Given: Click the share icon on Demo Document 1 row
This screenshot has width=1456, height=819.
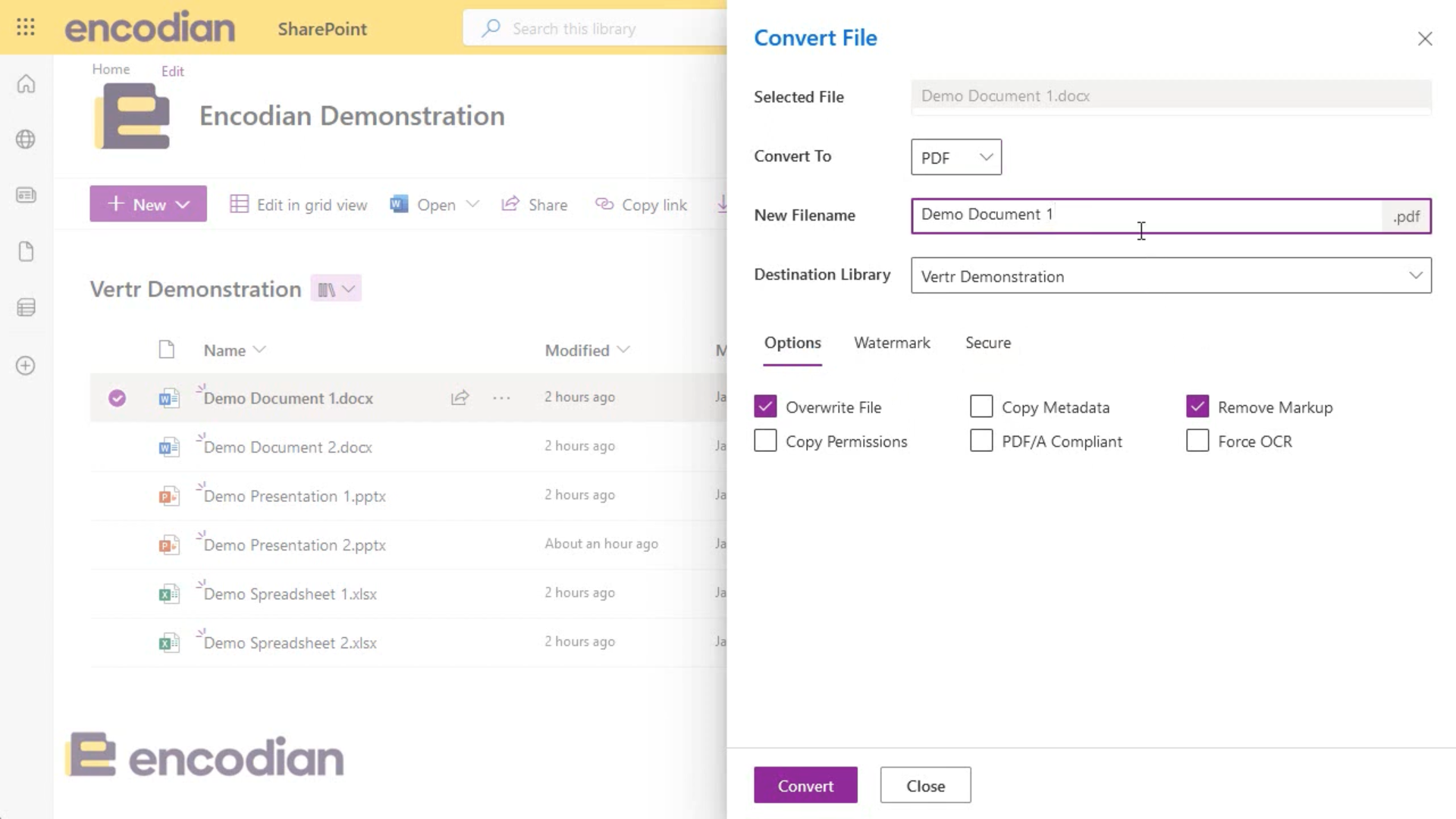Looking at the screenshot, I should (x=460, y=398).
